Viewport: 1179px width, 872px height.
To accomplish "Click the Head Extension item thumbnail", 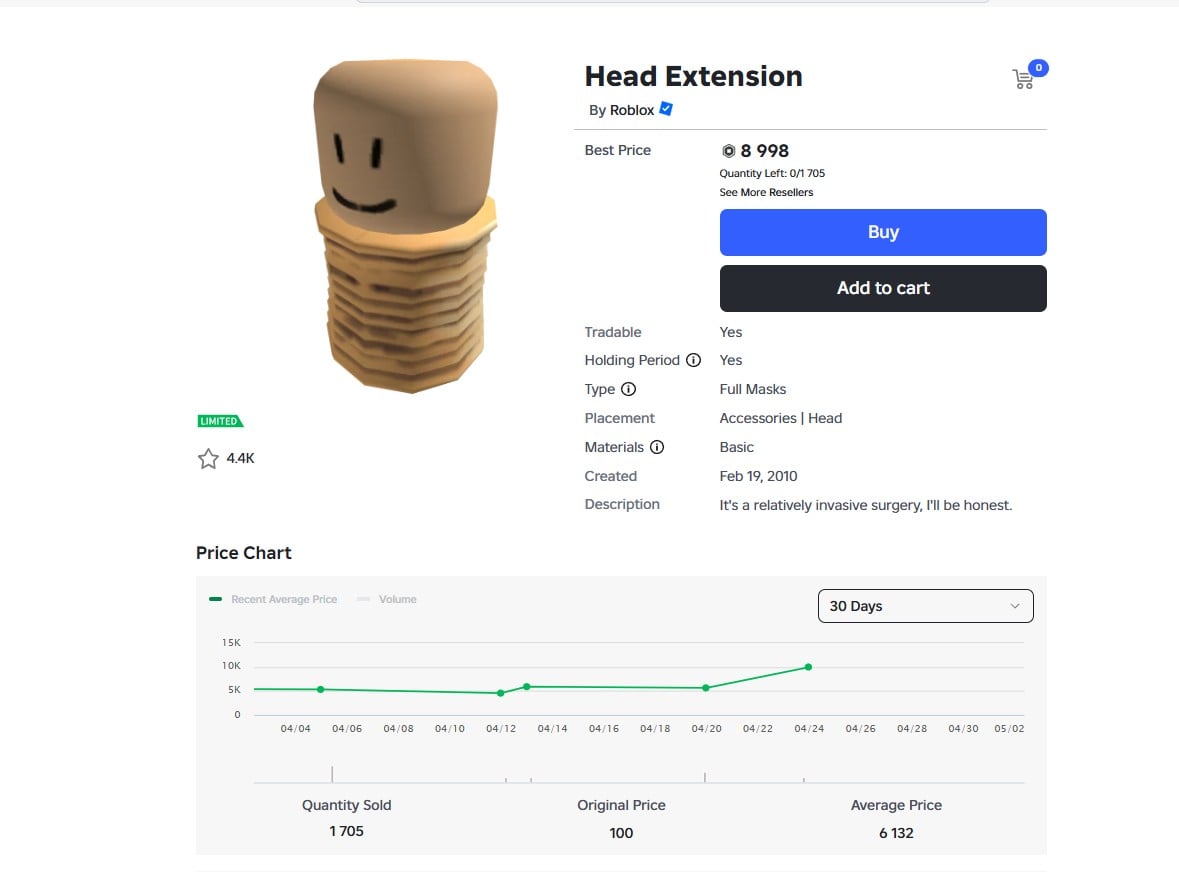I will 406,226.
